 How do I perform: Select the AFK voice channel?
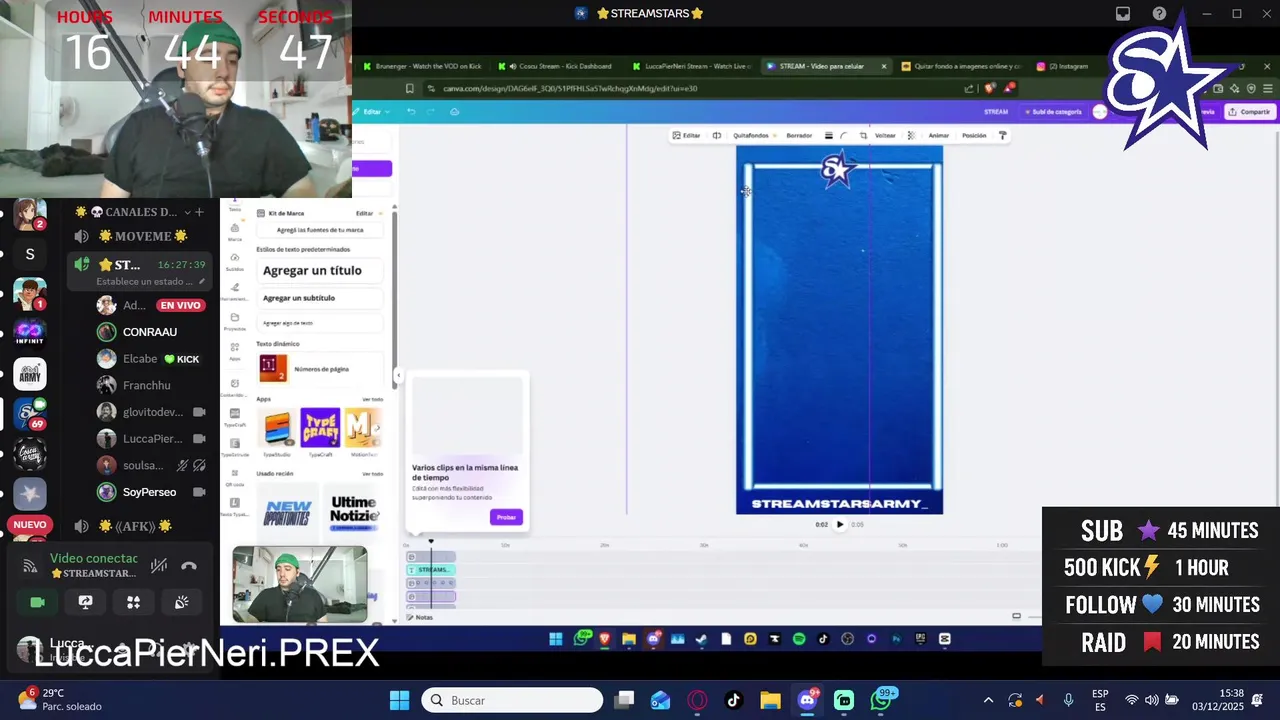point(135,526)
